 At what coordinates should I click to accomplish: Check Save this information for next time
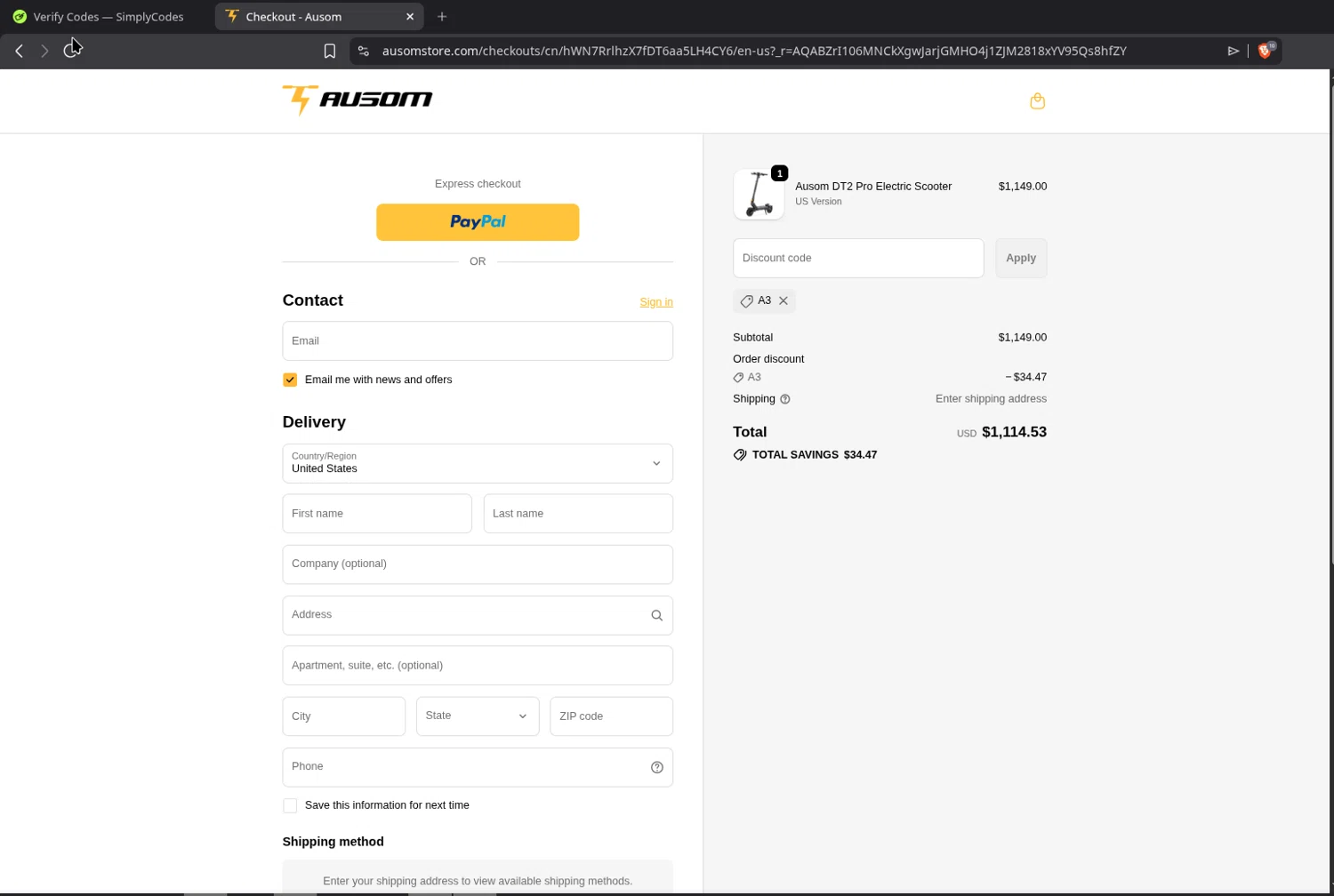tap(290, 805)
